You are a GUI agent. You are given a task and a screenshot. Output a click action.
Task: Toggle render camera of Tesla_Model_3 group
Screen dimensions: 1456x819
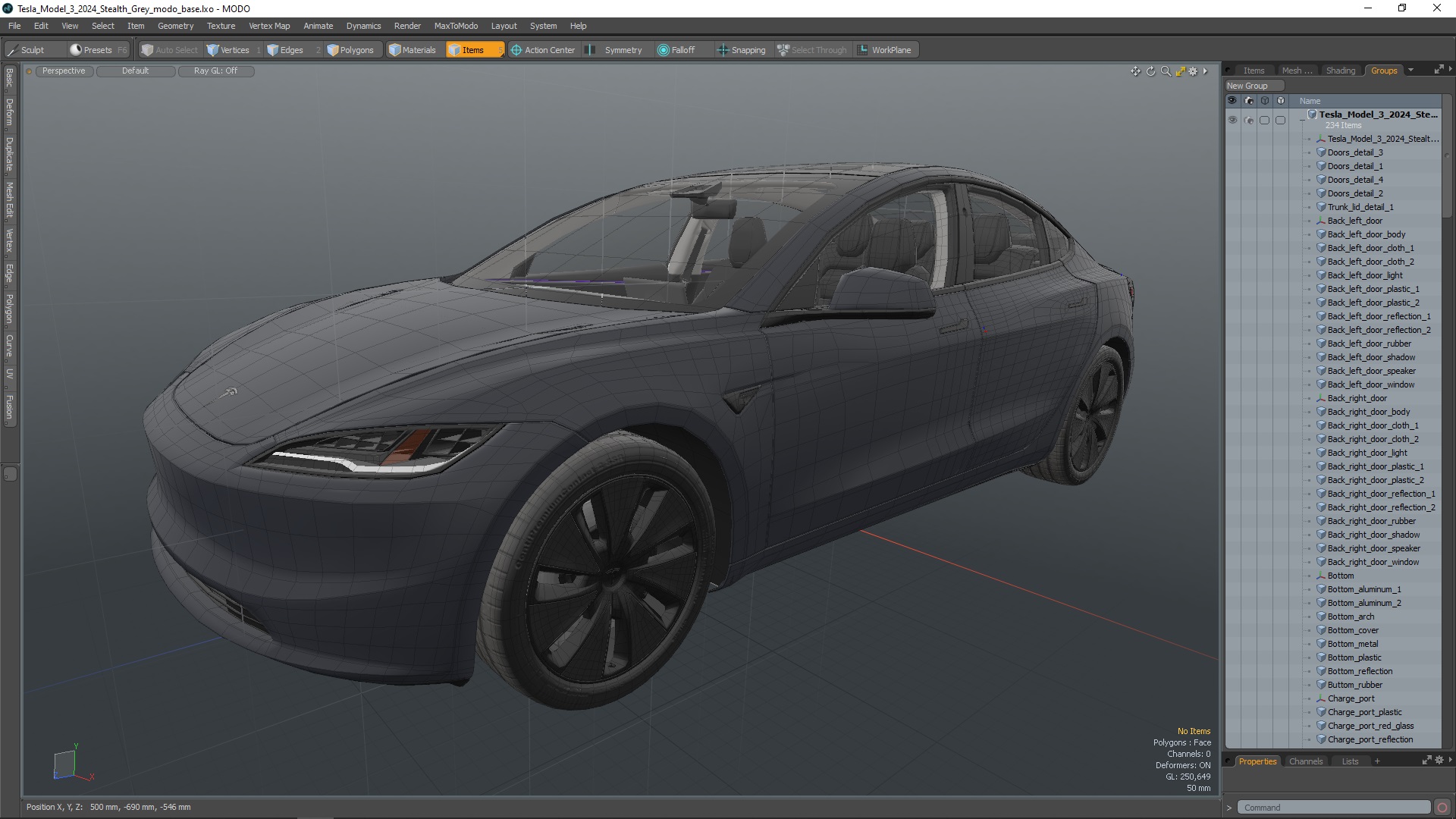click(x=1249, y=120)
